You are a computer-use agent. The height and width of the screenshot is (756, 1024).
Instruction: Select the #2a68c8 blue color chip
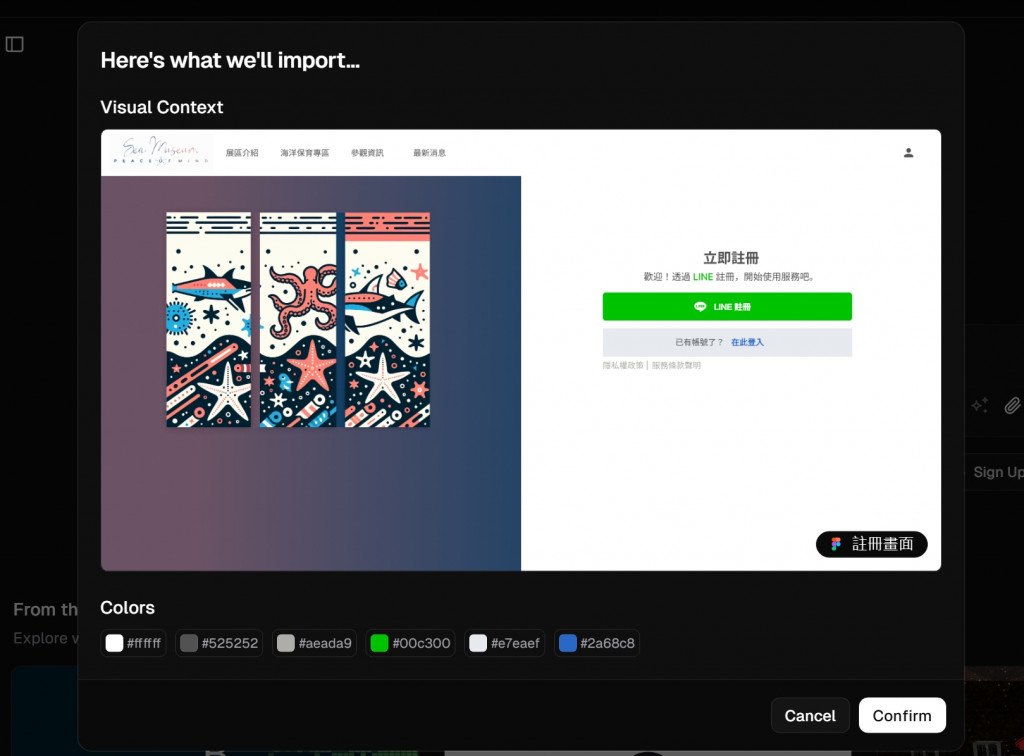tap(597, 643)
